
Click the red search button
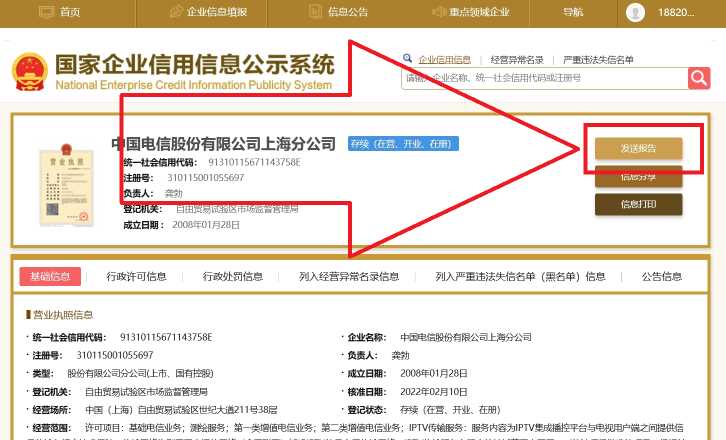(x=699, y=78)
